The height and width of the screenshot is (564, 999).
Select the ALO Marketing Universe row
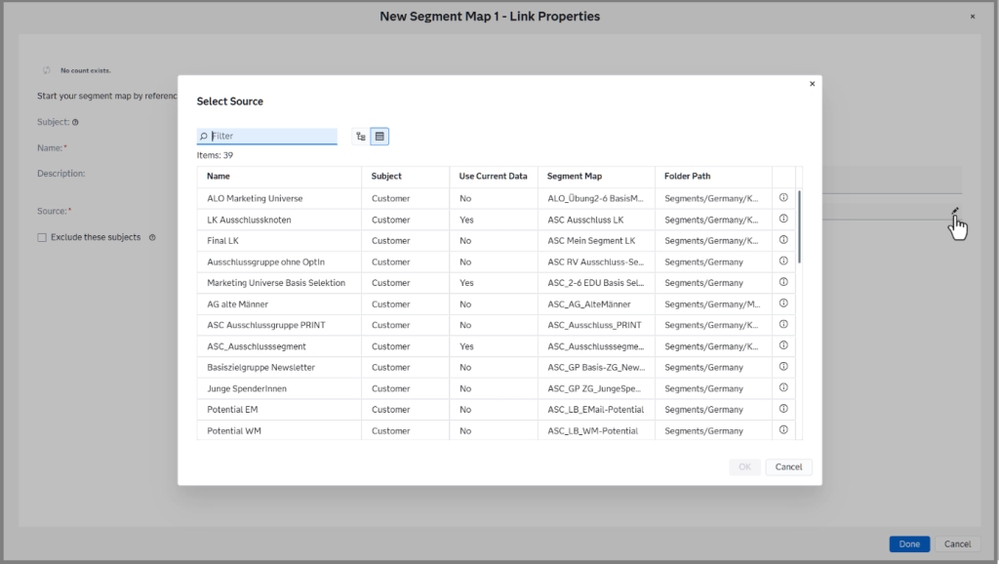pos(496,198)
